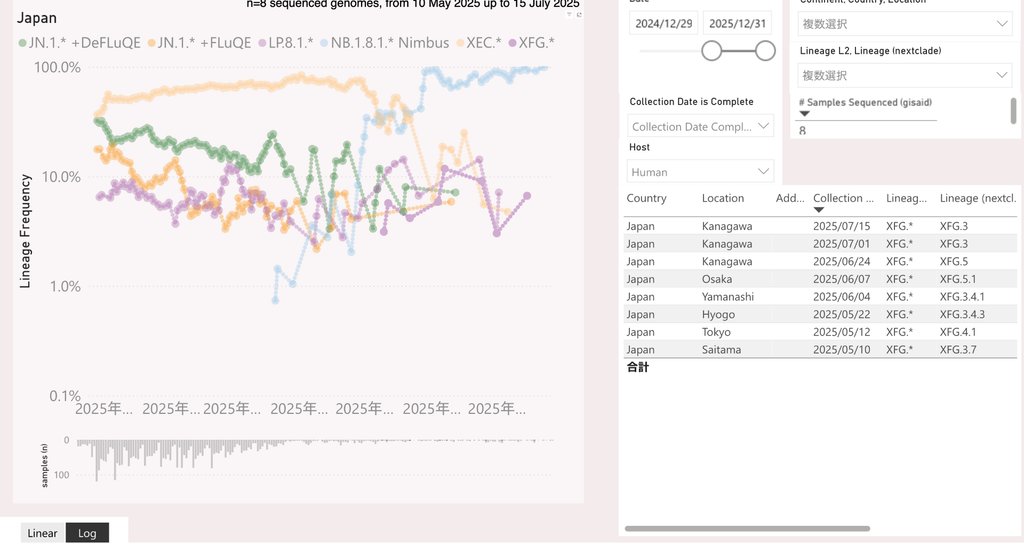1024x544 pixels.
Task: Switch chart scale to Linear
Action: pyautogui.click(x=43, y=533)
